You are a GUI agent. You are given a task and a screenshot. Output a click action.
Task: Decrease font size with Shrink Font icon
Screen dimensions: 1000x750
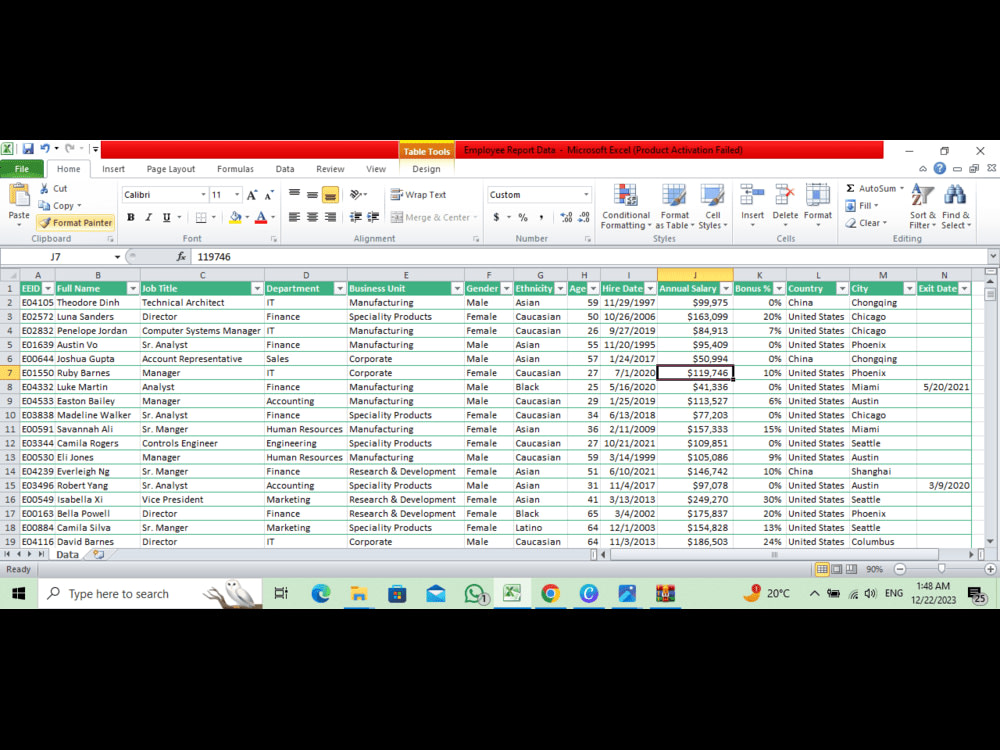point(269,195)
